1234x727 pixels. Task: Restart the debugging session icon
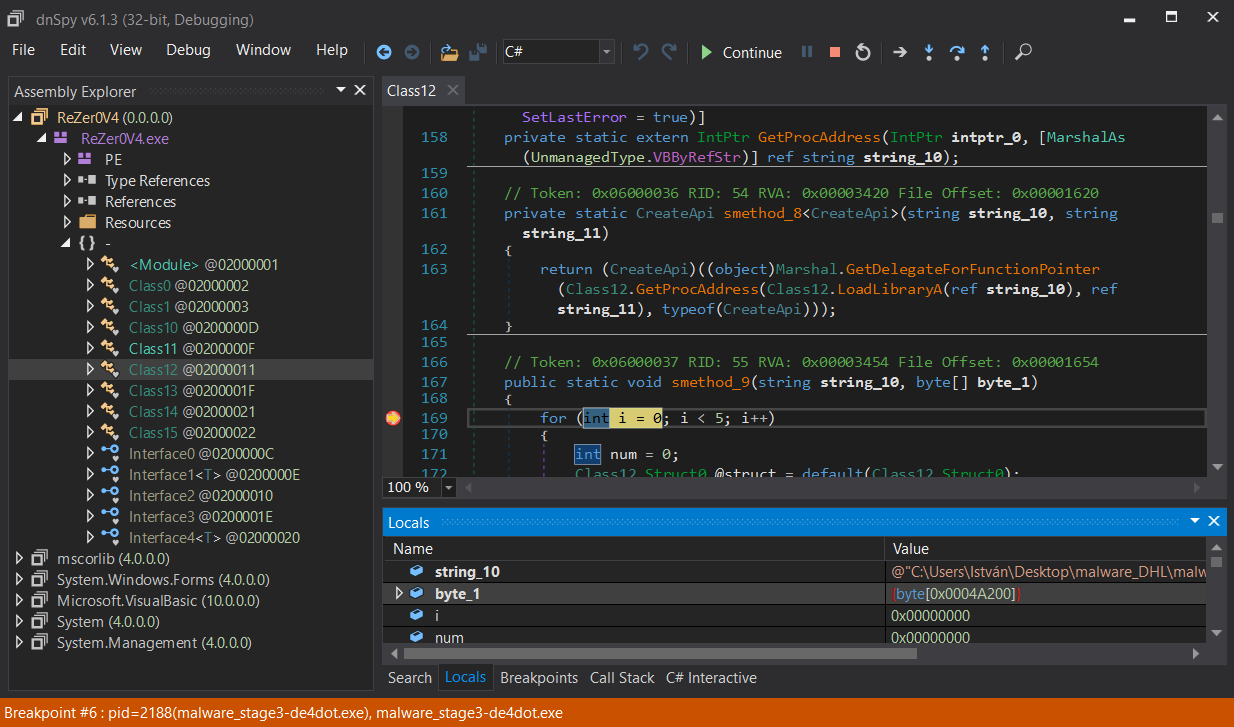click(863, 52)
